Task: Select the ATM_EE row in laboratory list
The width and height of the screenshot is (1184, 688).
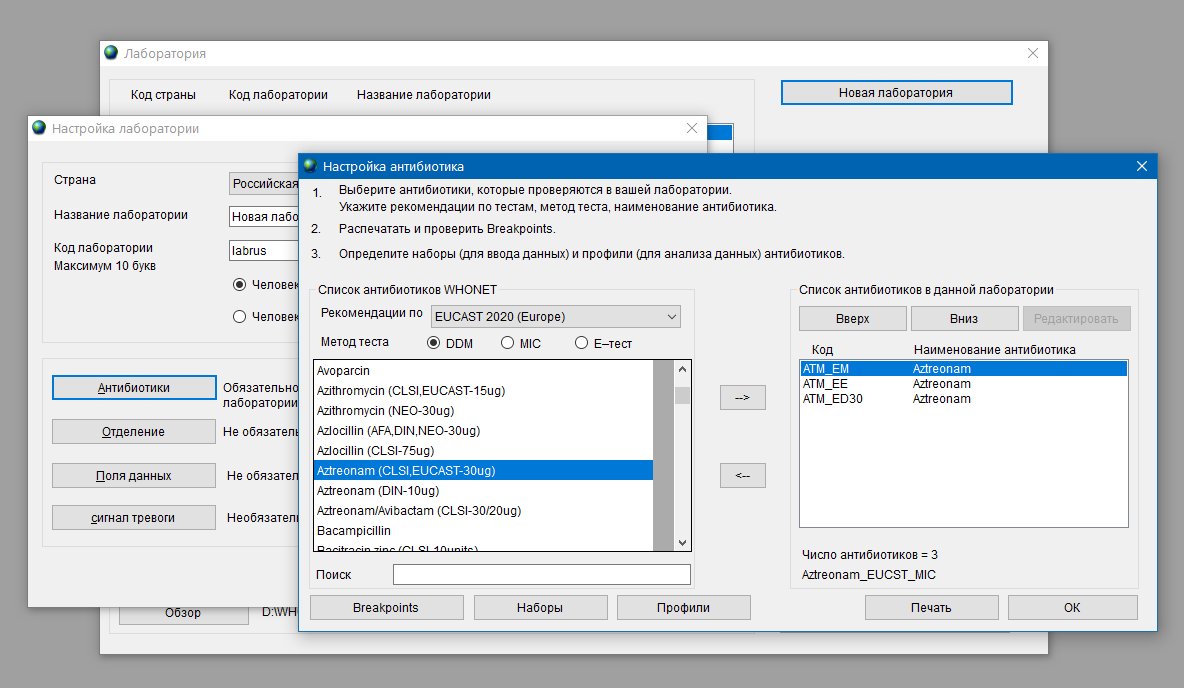Action: click(x=964, y=384)
